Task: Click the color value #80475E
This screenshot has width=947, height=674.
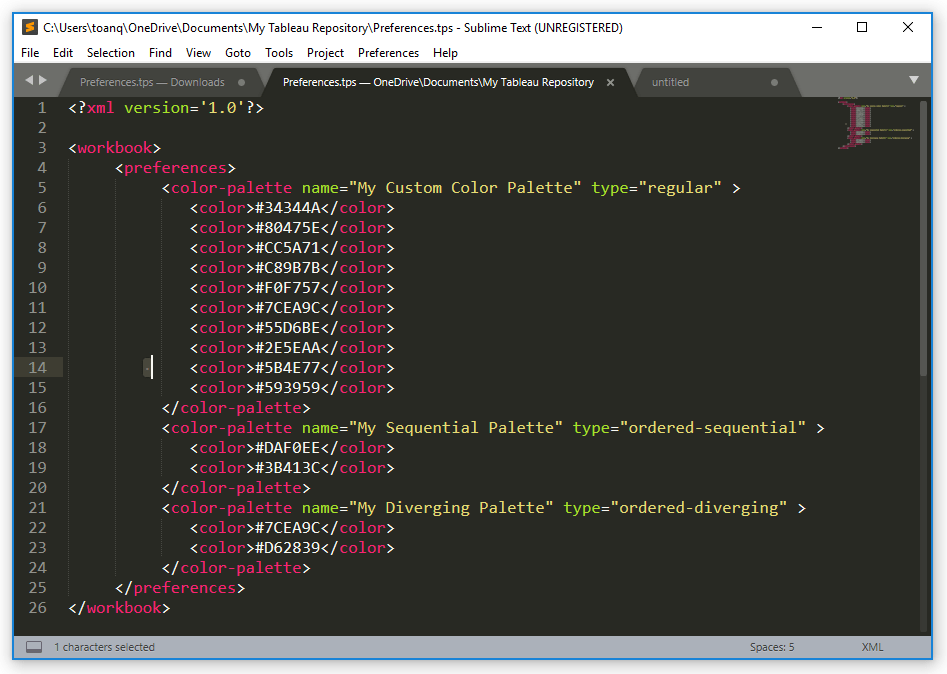Action: [287, 228]
